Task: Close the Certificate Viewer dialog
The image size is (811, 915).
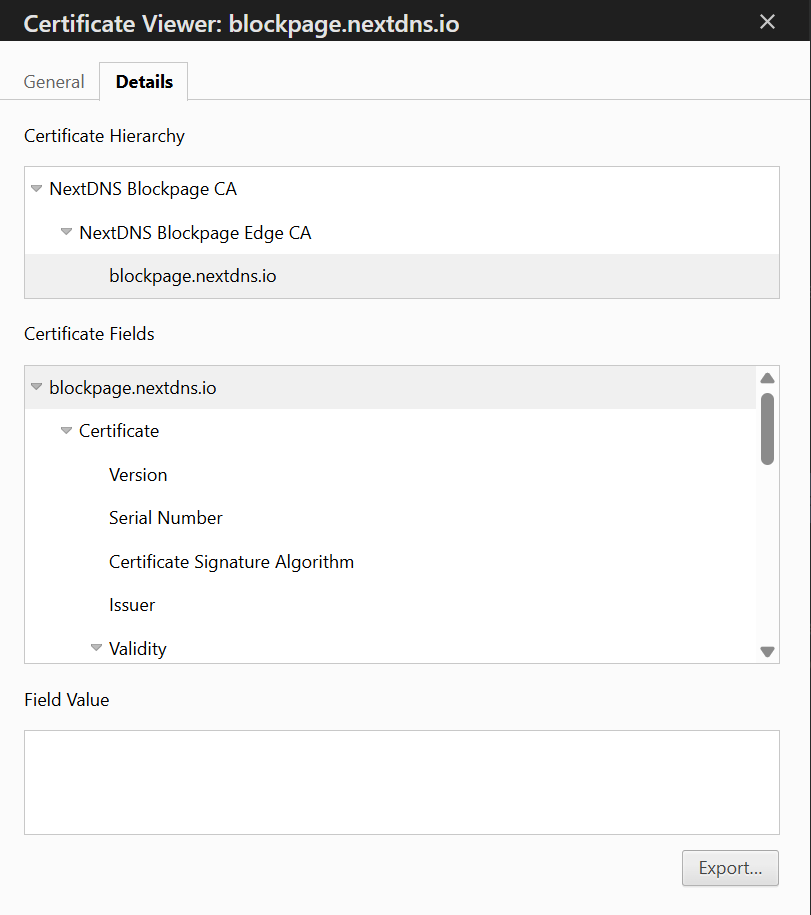Action: pyautogui.click(x=767, y=22)
